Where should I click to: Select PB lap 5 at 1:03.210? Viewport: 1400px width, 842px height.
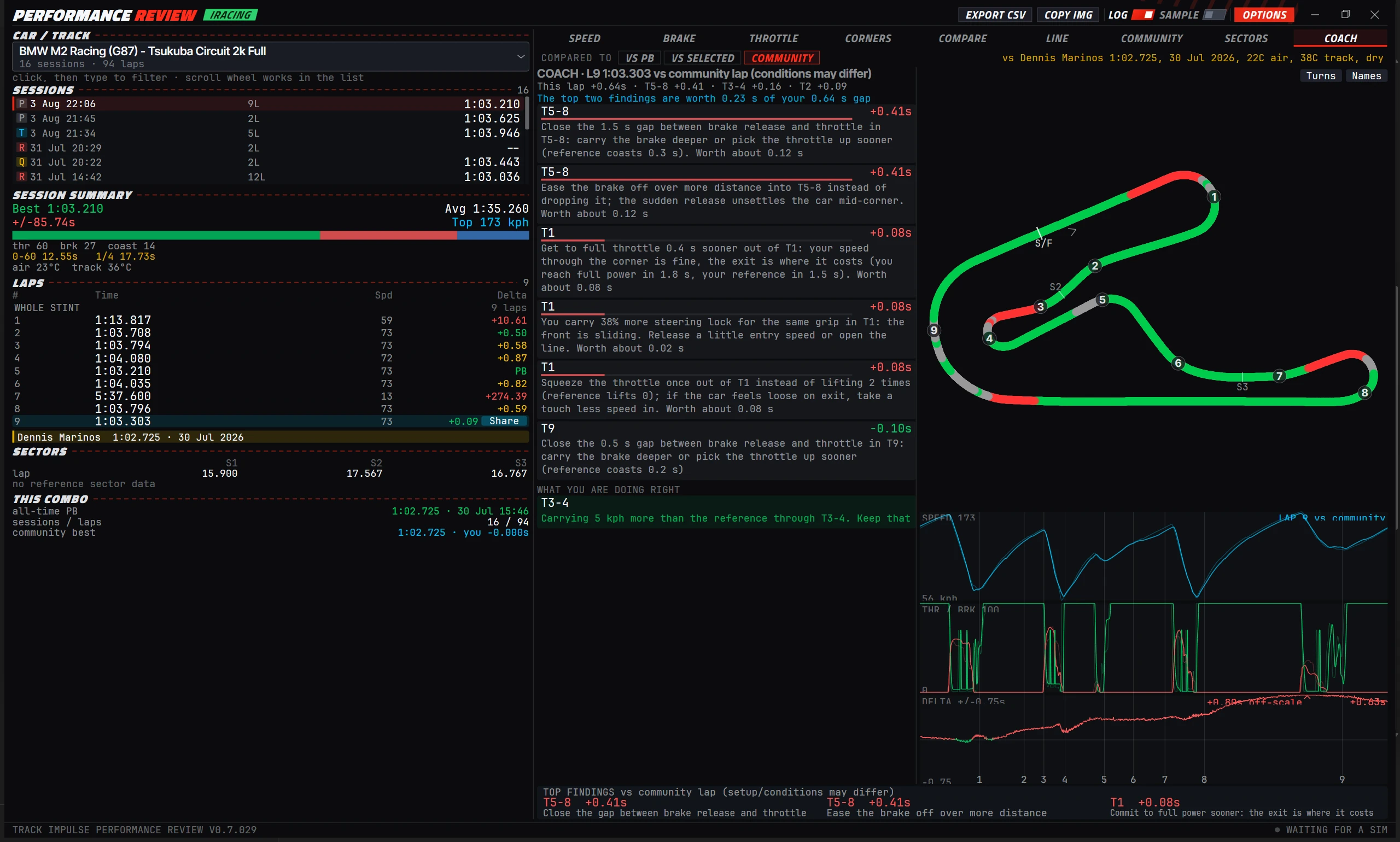(270, 371)
